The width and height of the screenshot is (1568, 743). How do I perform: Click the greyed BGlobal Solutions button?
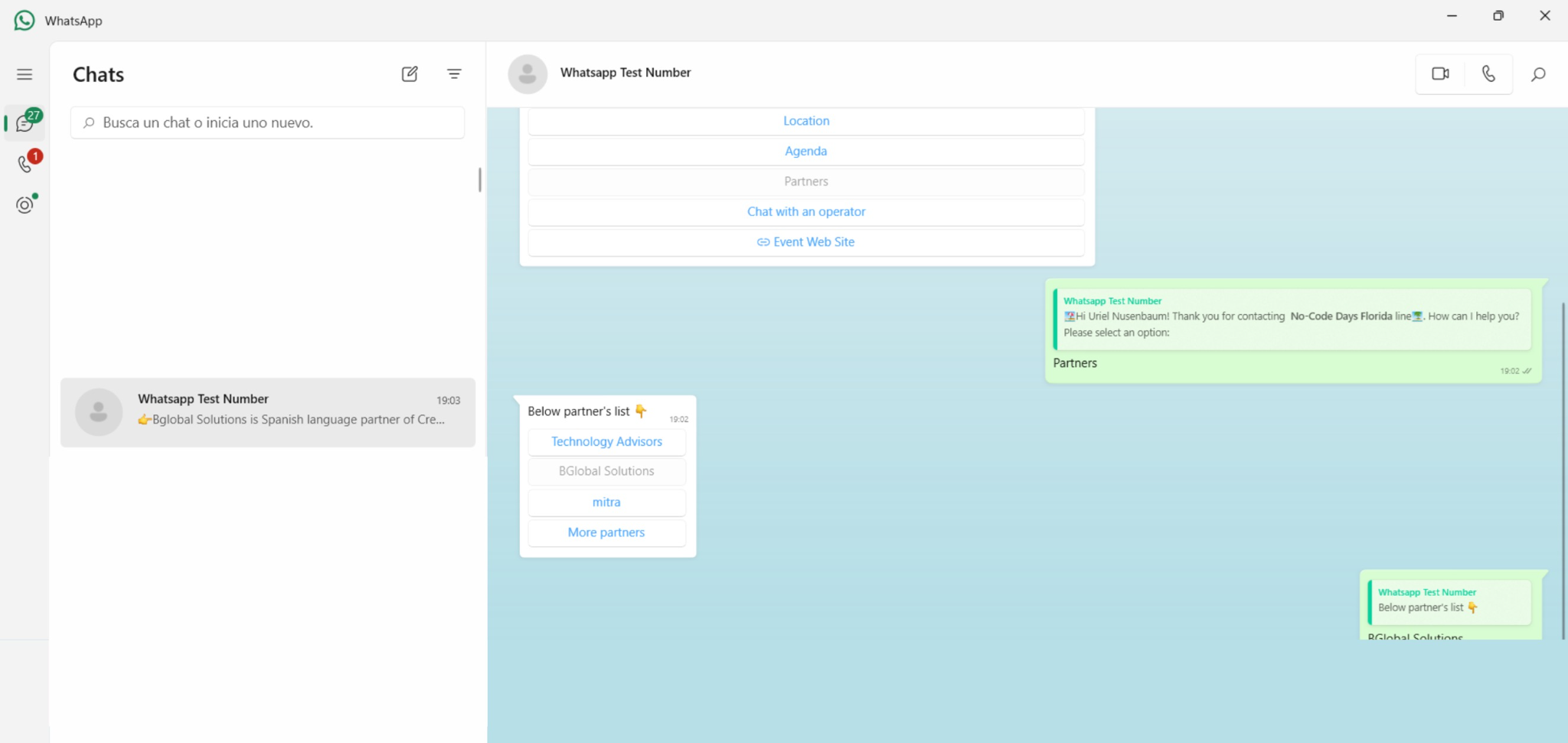click(x=606, y=471)
